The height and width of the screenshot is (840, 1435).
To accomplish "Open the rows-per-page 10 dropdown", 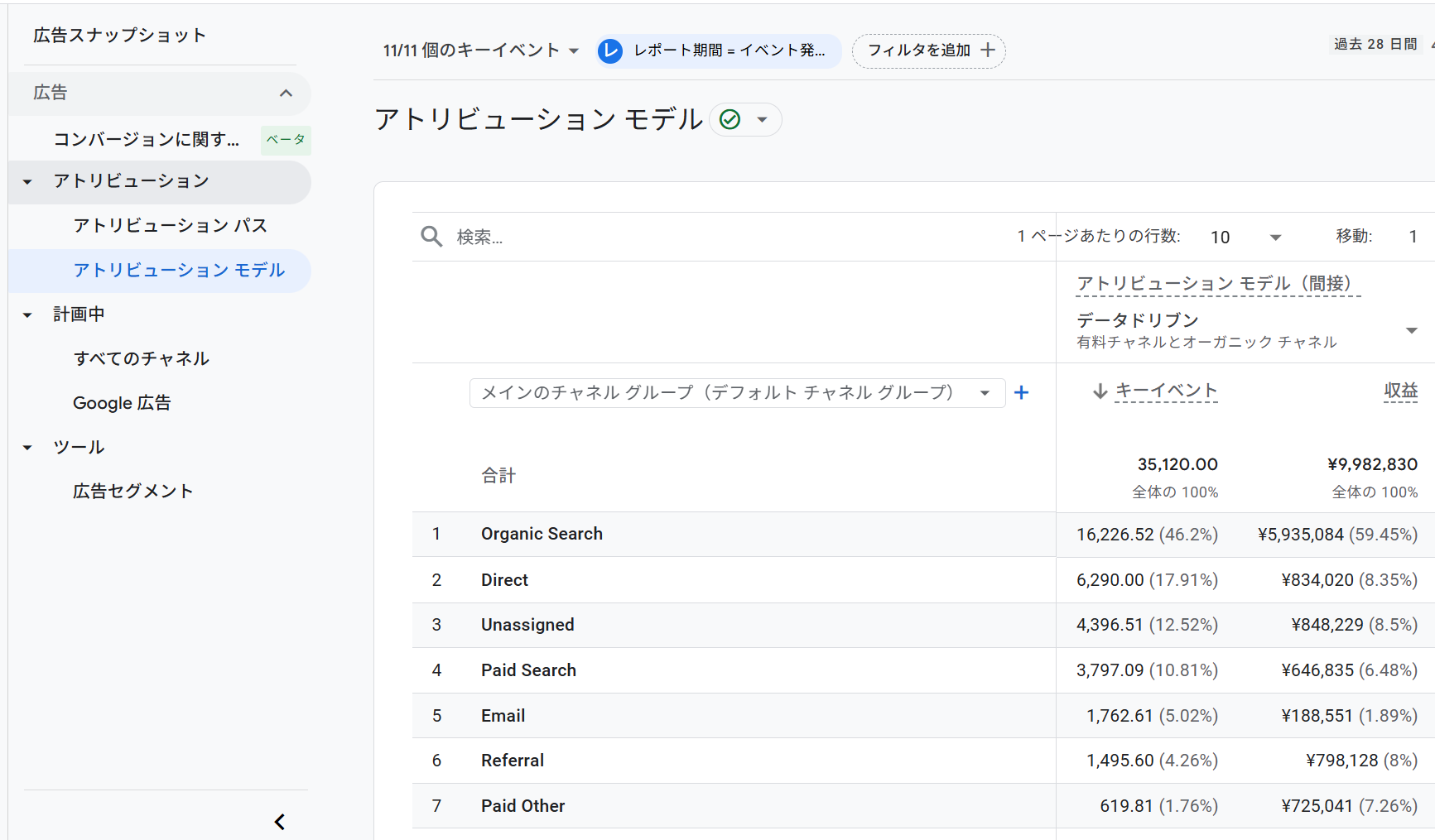I will [1245, 238].
